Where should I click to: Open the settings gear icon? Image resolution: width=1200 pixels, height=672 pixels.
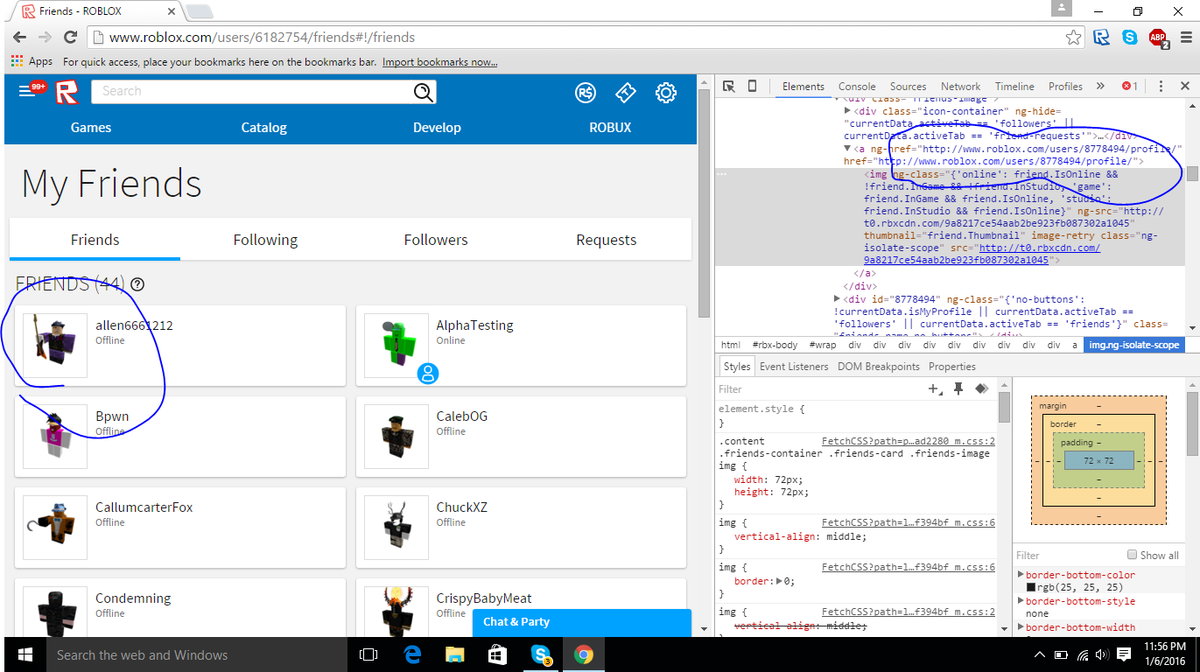click(665, 93)
